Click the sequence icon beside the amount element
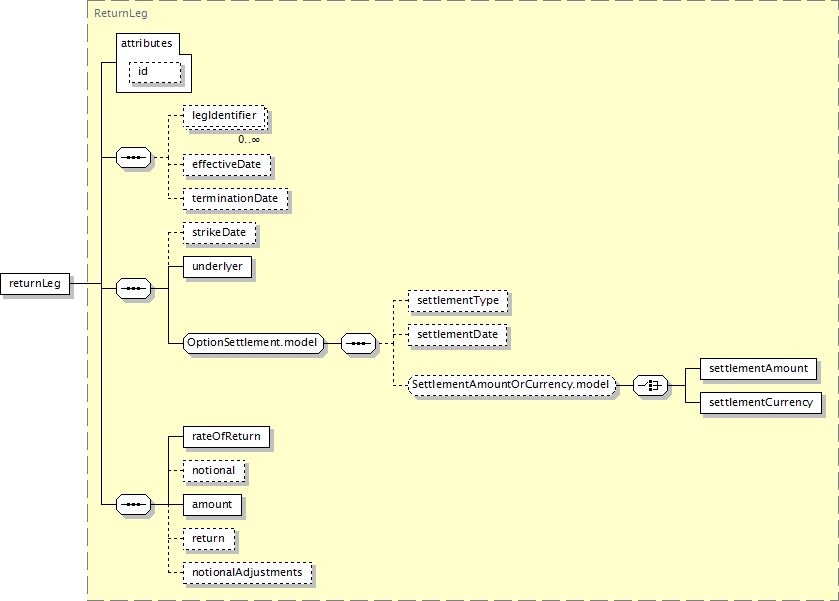 click(x=133, y=505)
